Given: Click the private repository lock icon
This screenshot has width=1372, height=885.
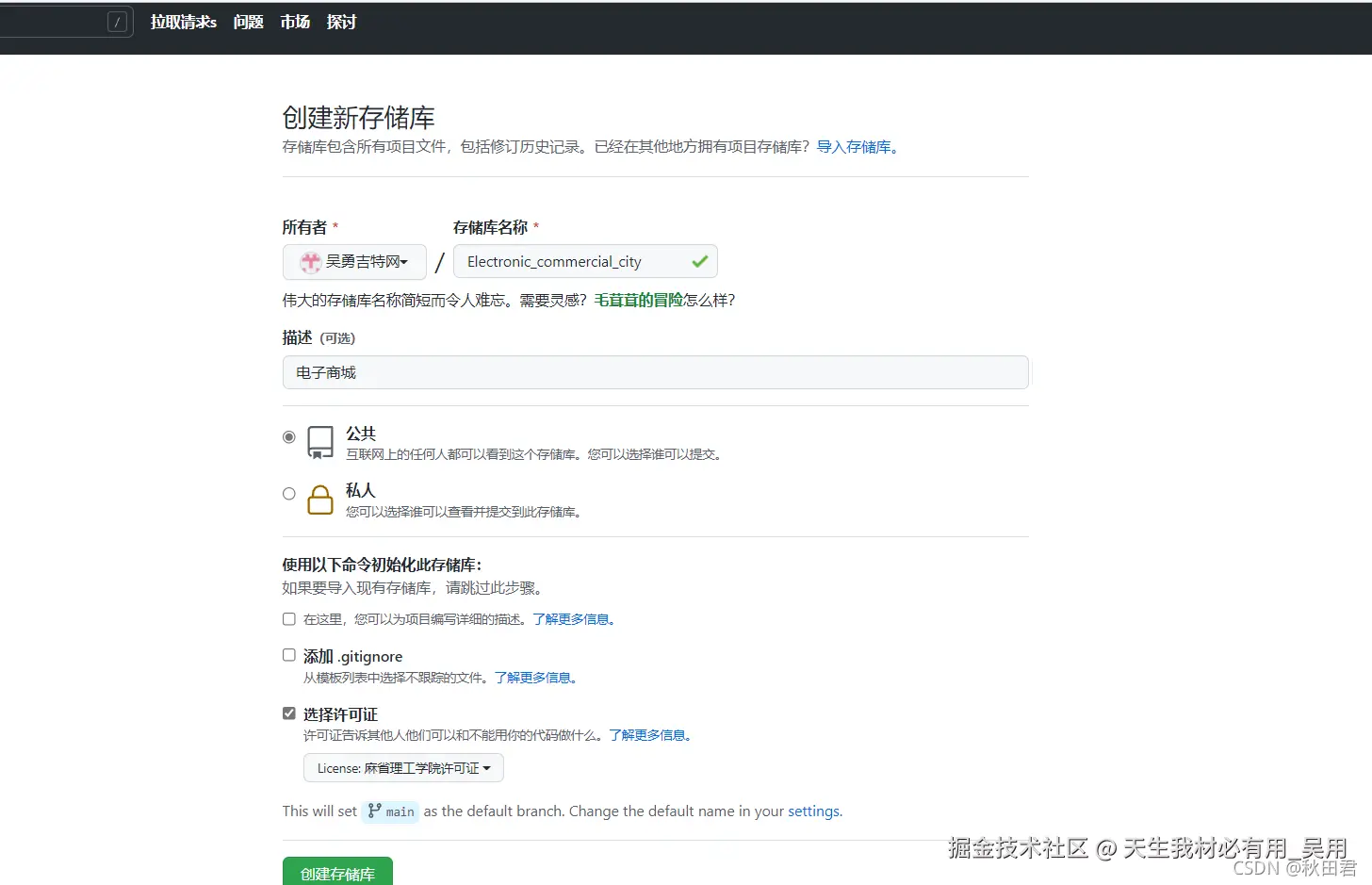Looking at the screenshot, I should (x=320, y=500).
